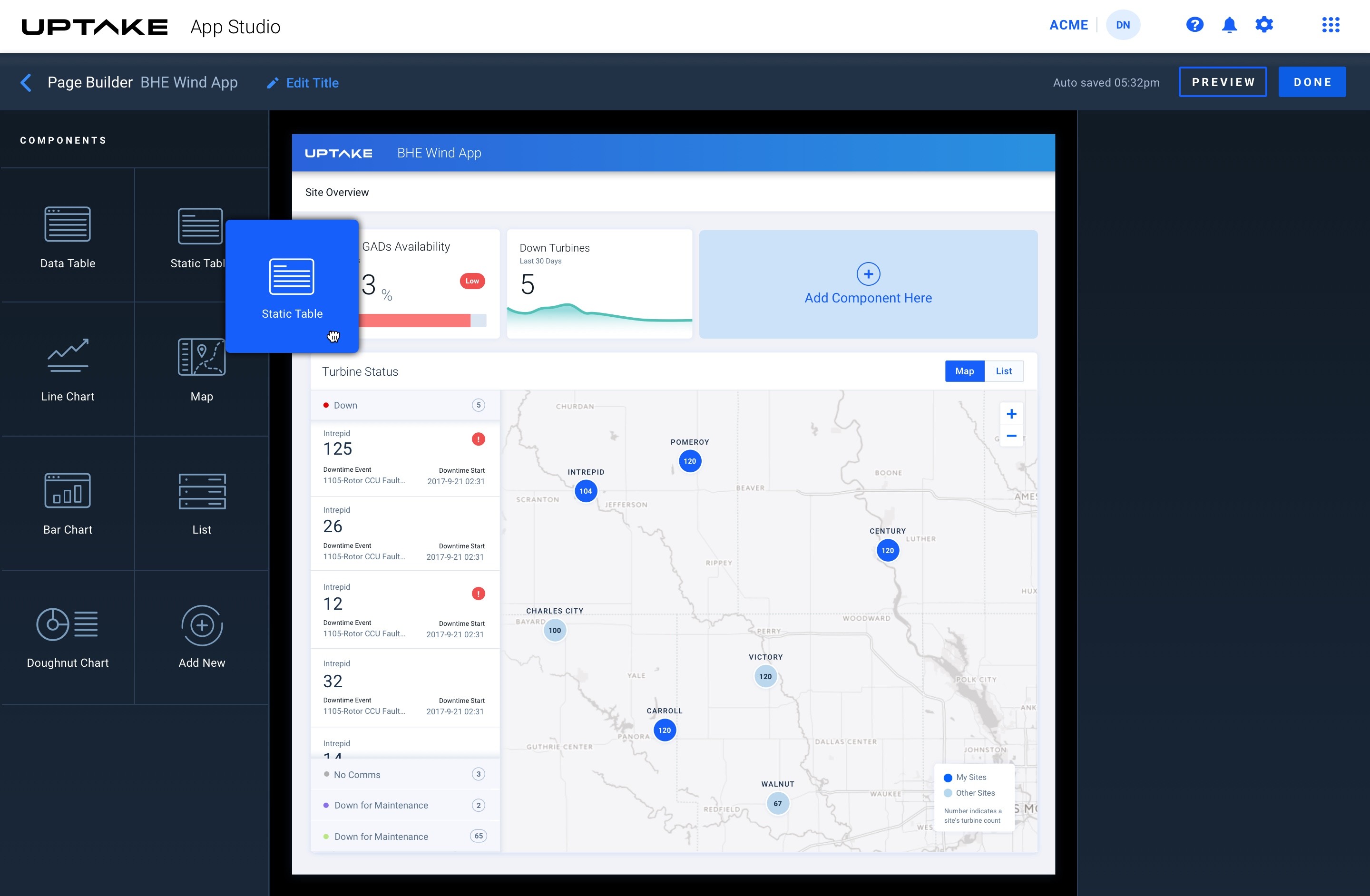Open the settings gear icon
Screen dimensions: 1370x896
point(1264,25)
